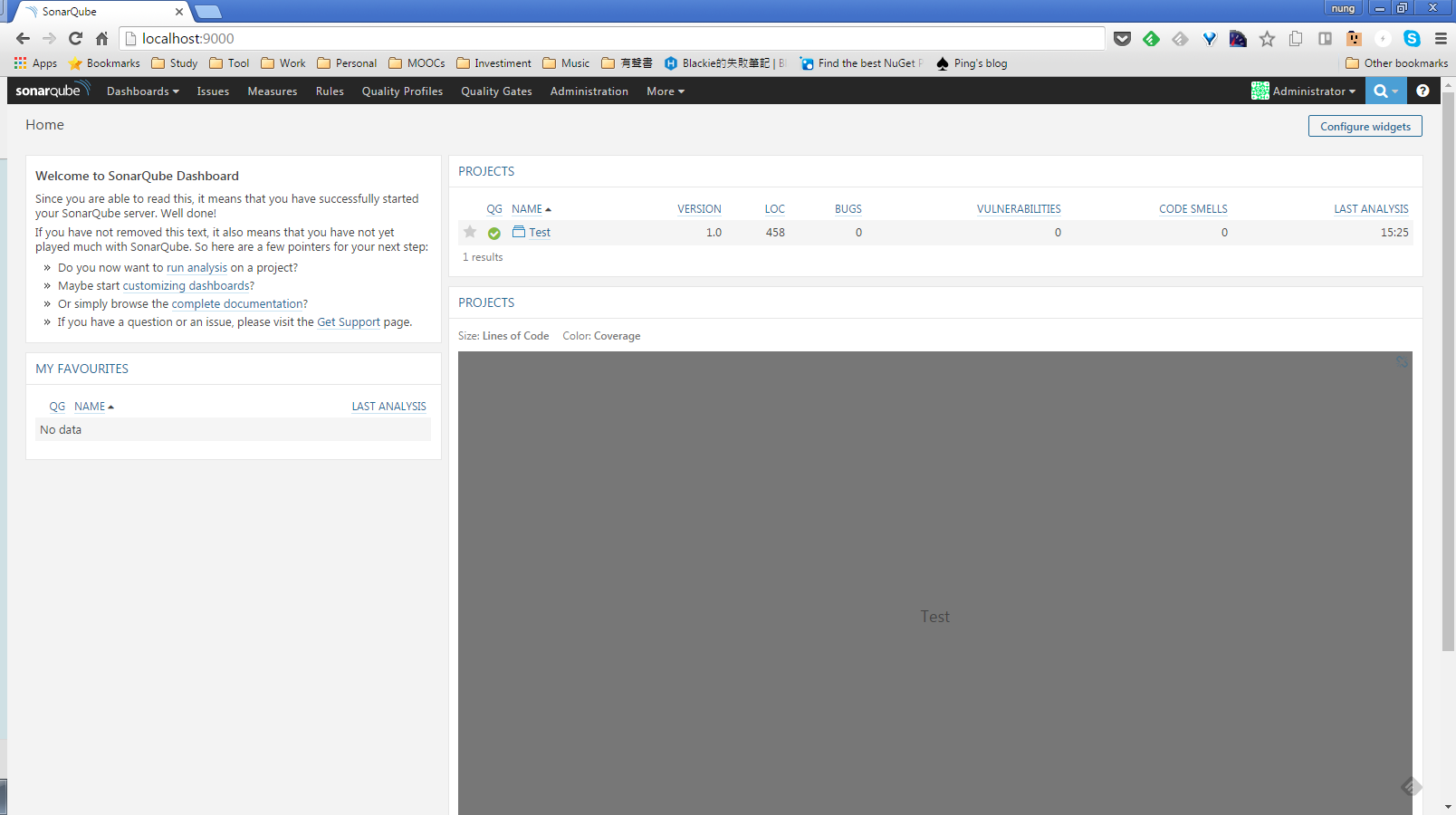Image resolution: width=1456 pixels, height=815 pixels.
Task: Click the Ping's blog bookmark
Action: 971,63
